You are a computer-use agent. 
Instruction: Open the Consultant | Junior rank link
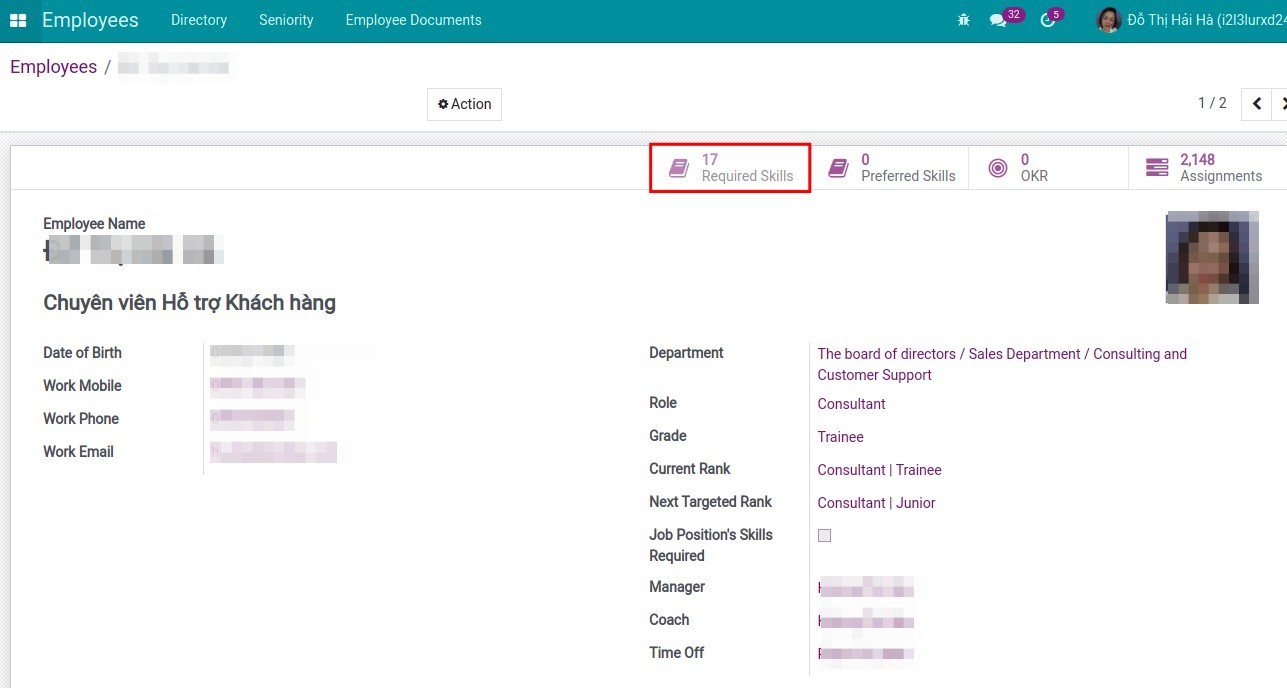(x=876, y=502)
